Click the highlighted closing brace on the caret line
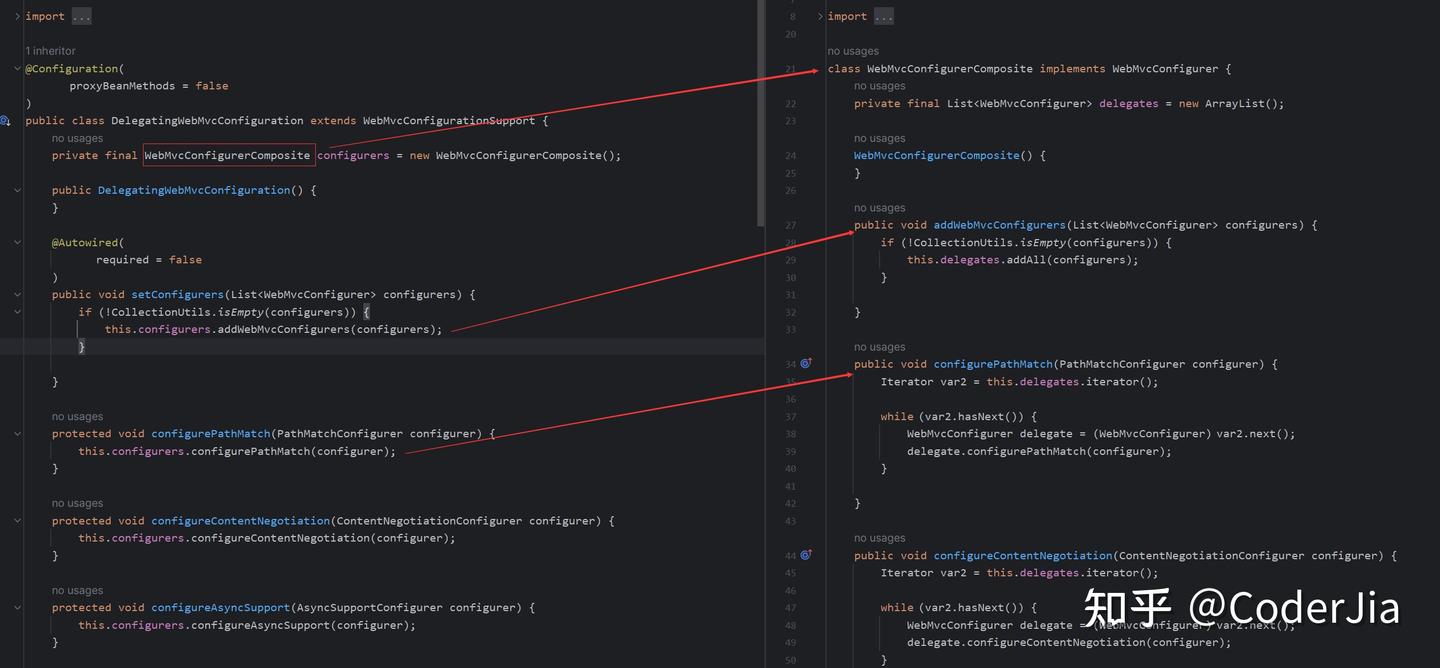The height and width of the screenshot is (668, 1440). 81,346
